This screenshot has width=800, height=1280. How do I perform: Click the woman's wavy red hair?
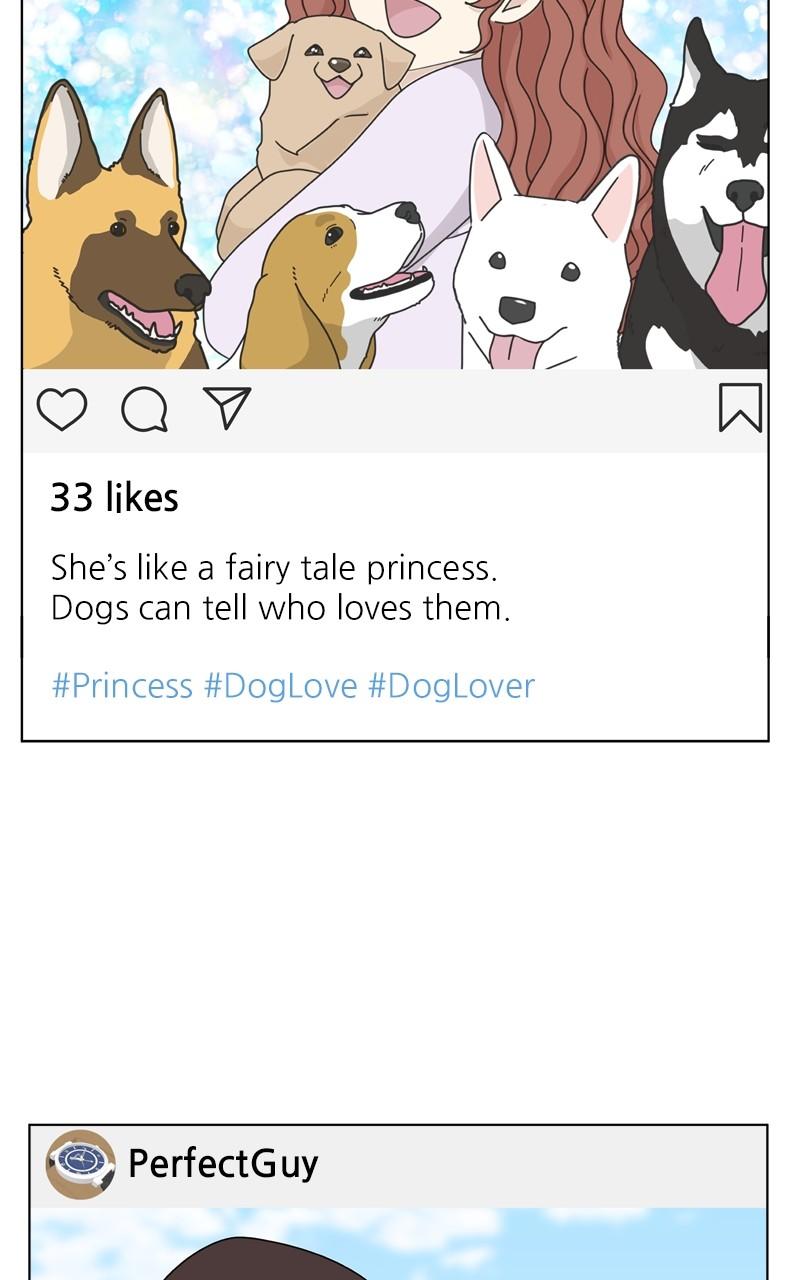(580, 100)
